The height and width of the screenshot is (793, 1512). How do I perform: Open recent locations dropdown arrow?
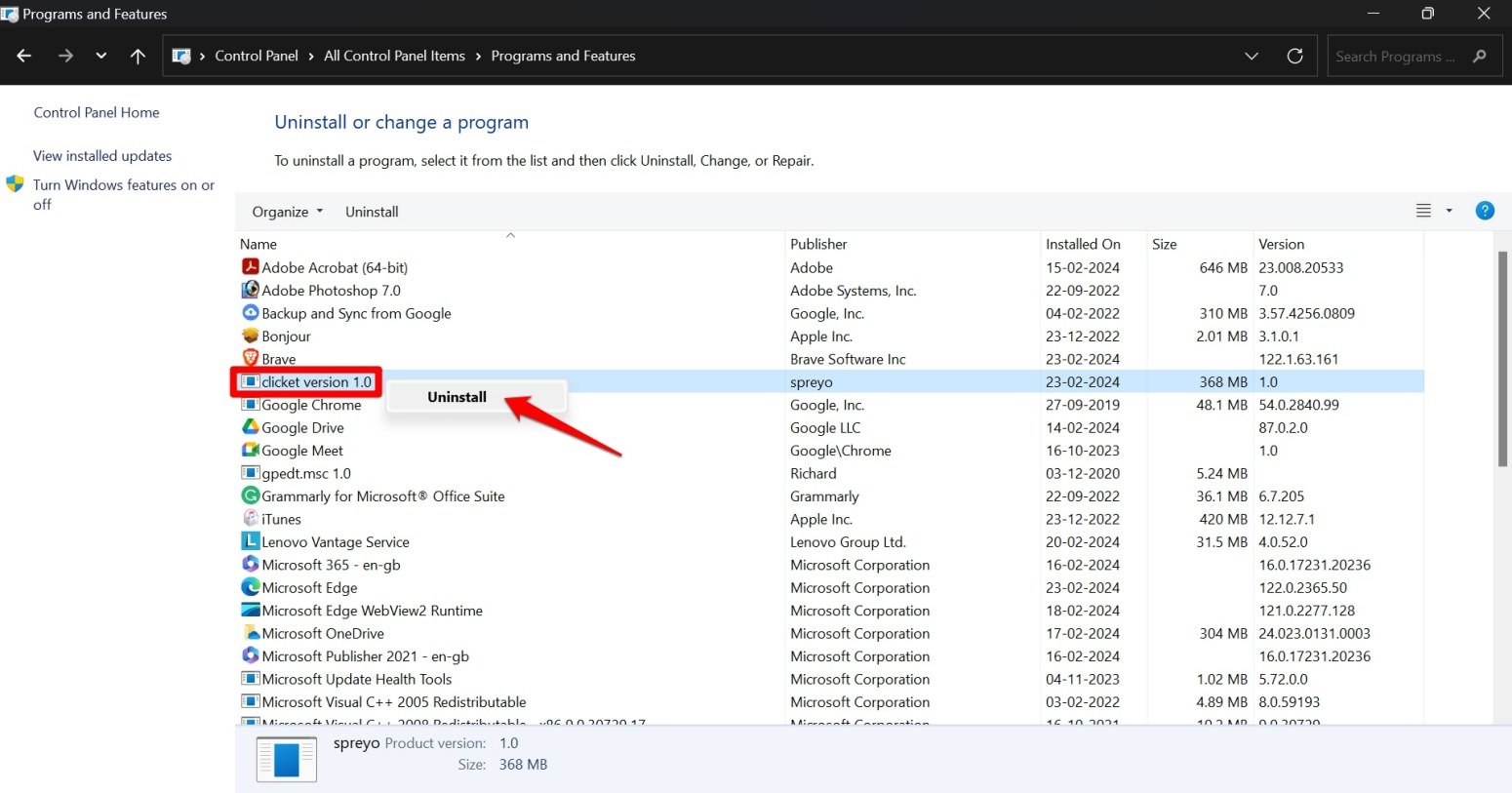(100, 57)
